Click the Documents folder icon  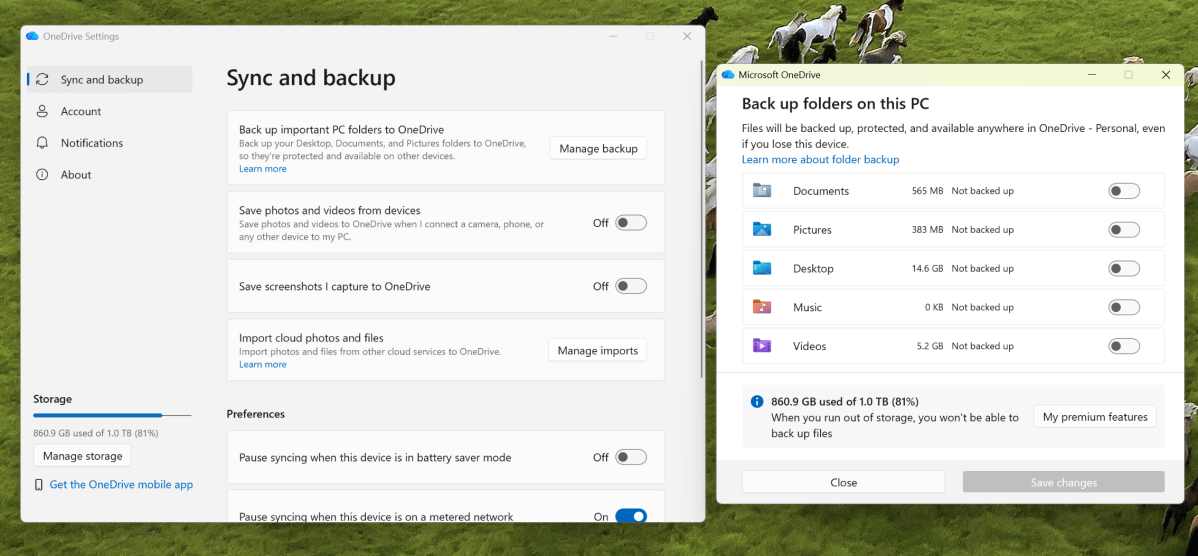coord(762,191)
